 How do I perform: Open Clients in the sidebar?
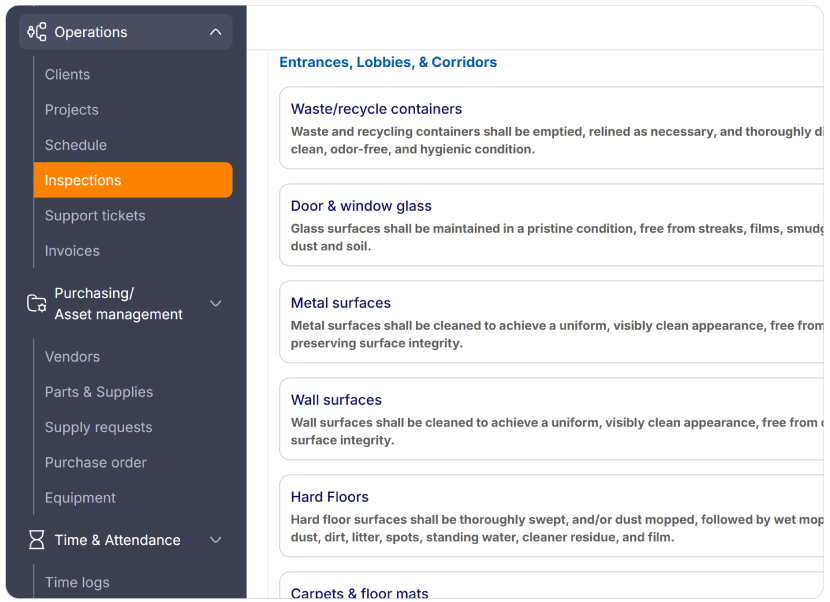click(67, 74)
